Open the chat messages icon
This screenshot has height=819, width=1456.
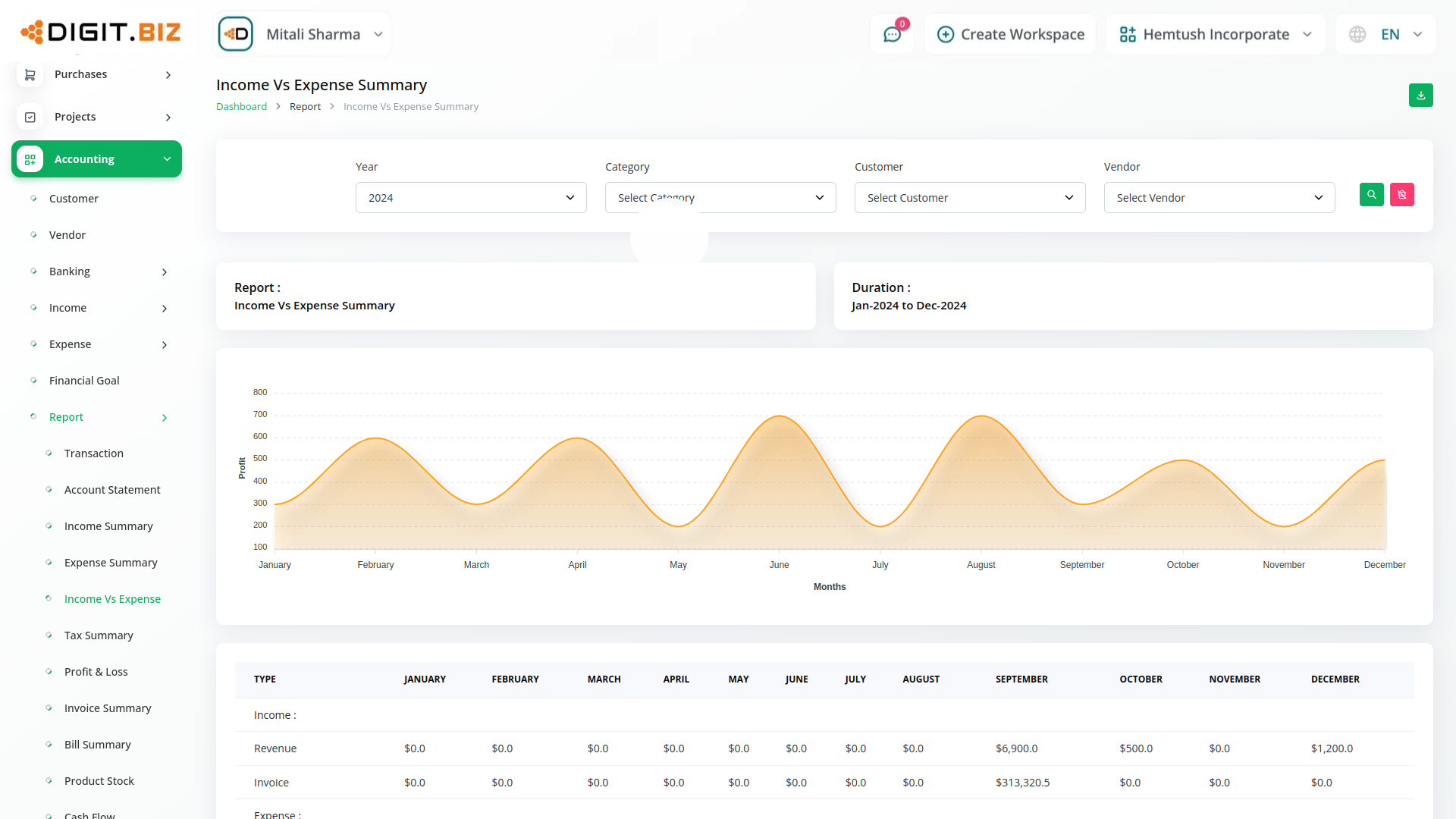[892, 35]
